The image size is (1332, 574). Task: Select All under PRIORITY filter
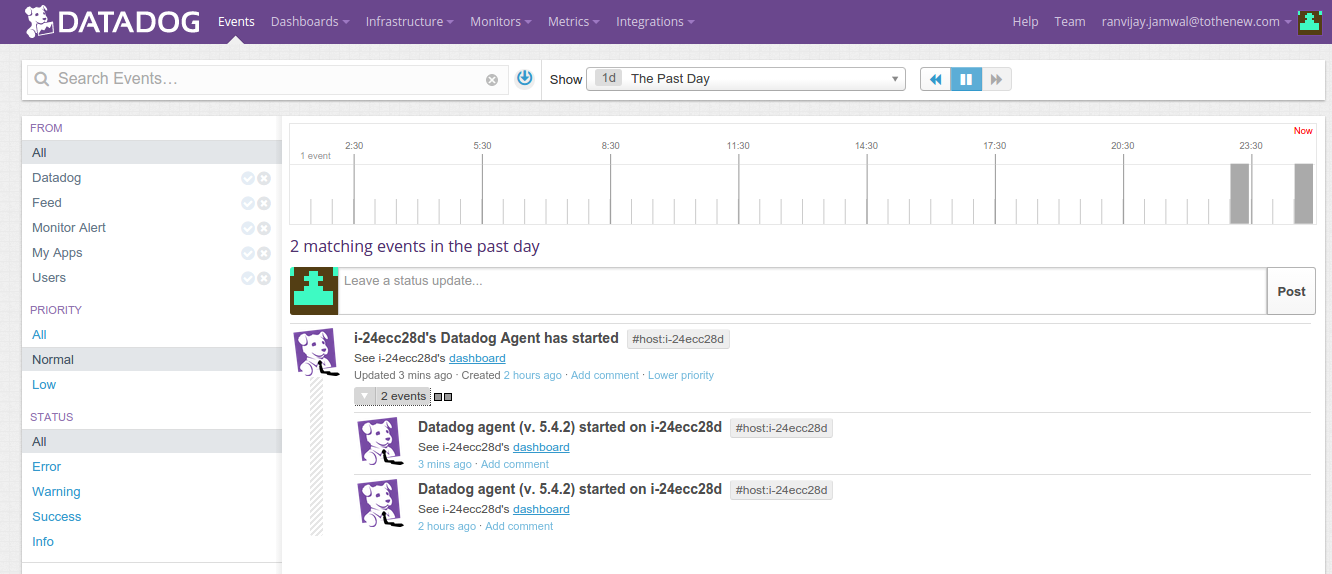pyautogui.click(x=39, y=335)
